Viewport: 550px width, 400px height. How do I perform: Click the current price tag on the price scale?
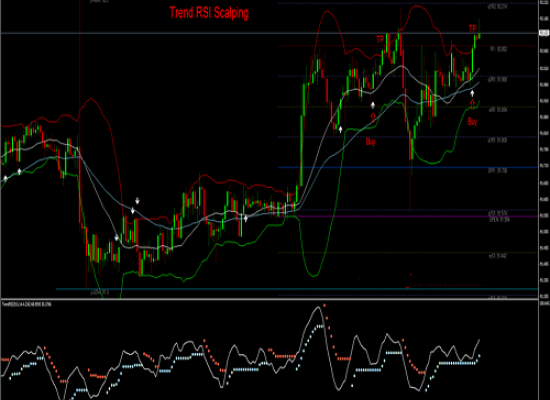click(x=544, y=33)
